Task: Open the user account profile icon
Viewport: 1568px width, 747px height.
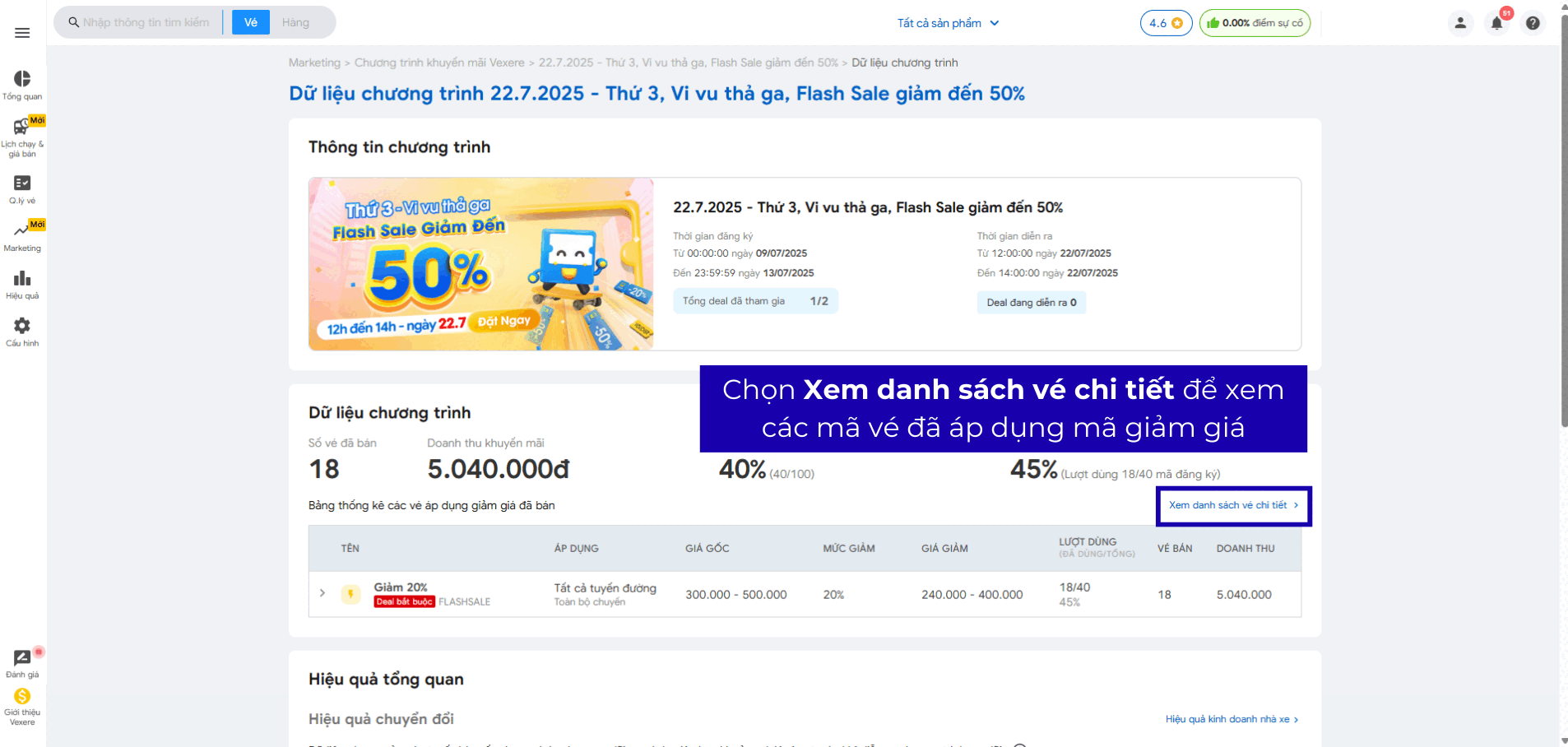Action: click(x=1460, y=23)
